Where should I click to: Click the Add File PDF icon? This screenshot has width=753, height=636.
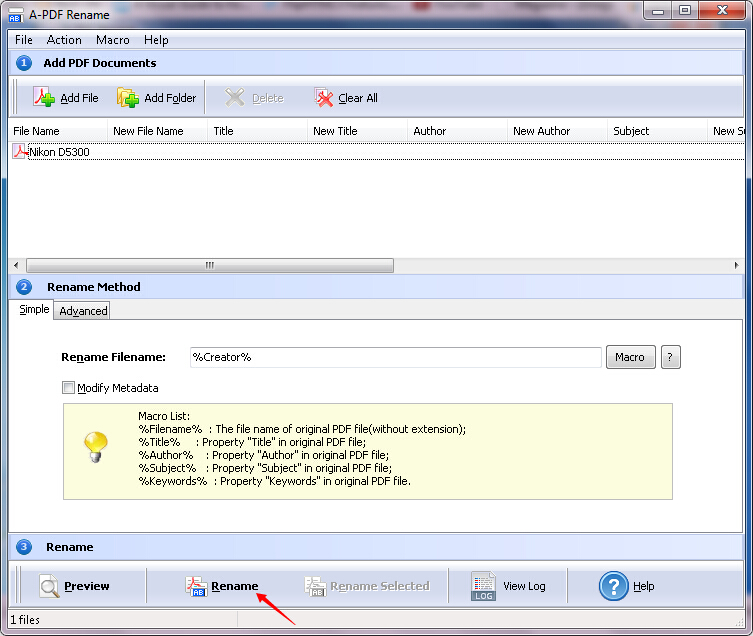pyautogui.click(x=44, y=97)
